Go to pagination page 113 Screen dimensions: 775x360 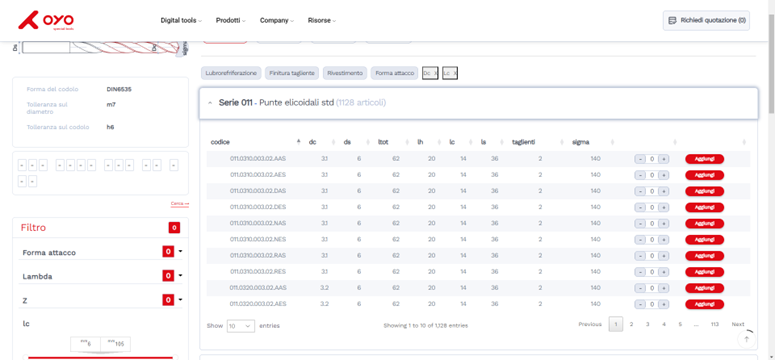point(714,324)
